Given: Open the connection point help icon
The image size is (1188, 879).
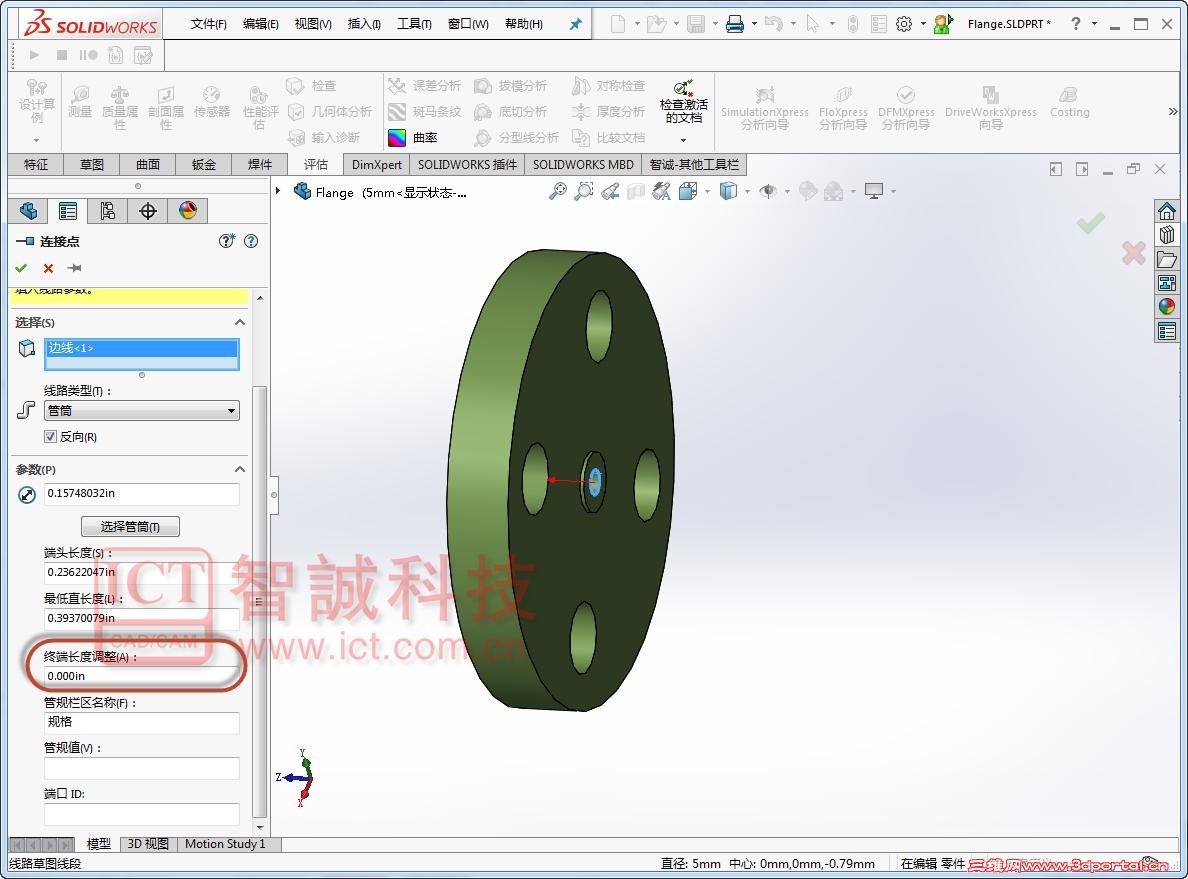Looking at the screenshot, I should (x=251, y=241).
